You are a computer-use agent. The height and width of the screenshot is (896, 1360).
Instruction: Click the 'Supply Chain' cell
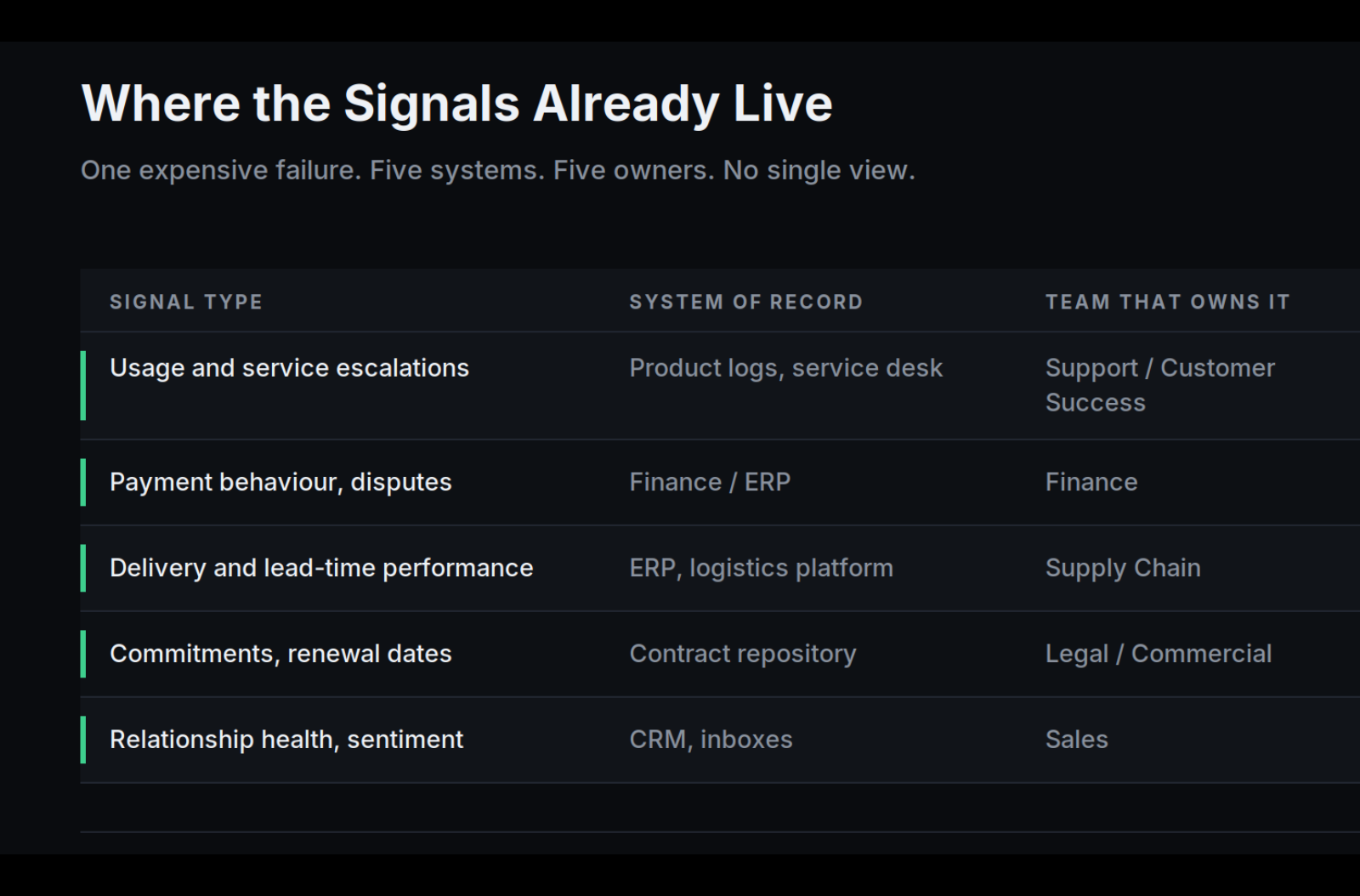click(x=1123, y=568)
